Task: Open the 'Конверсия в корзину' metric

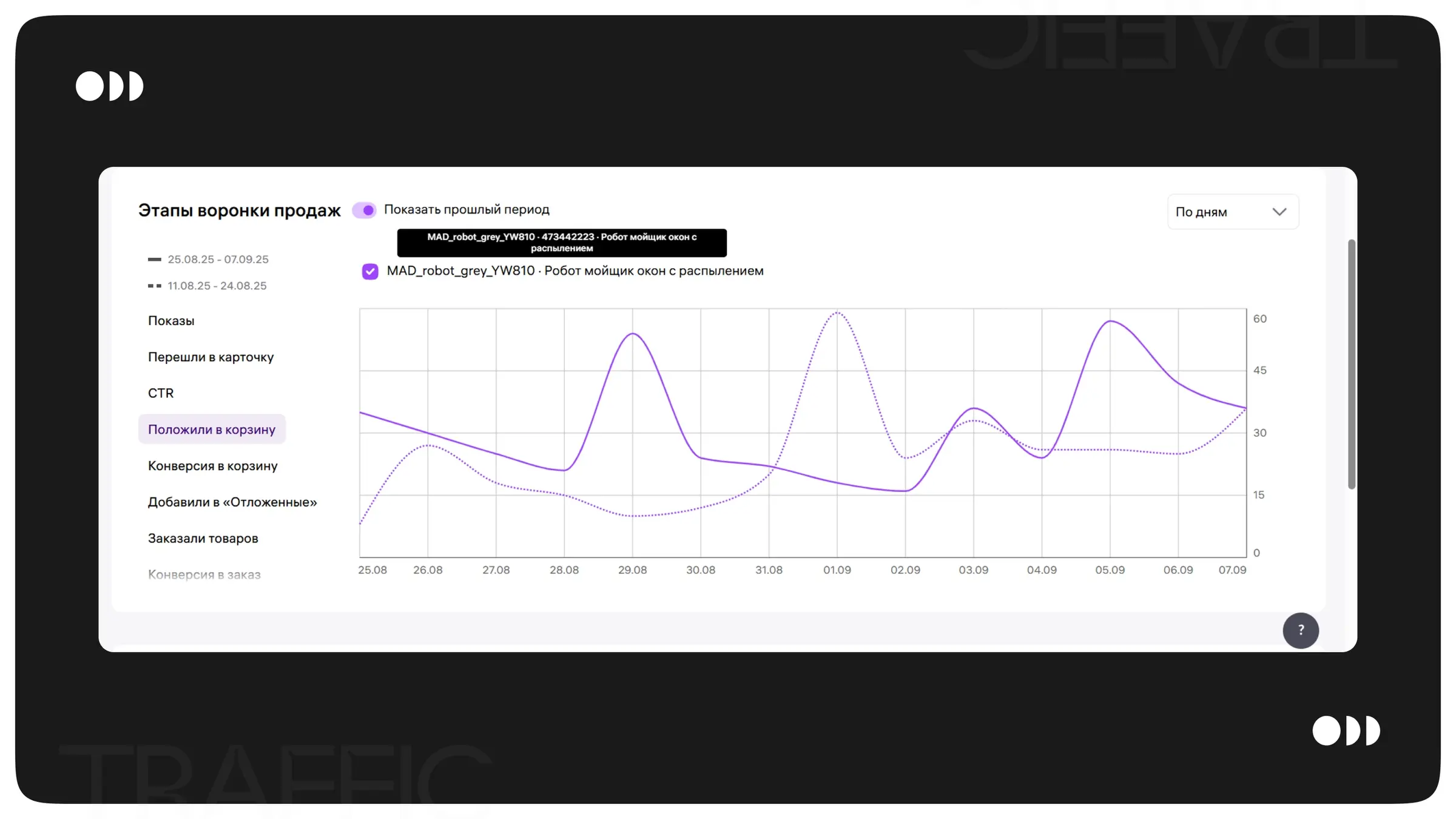Action: tap(212, 466)
